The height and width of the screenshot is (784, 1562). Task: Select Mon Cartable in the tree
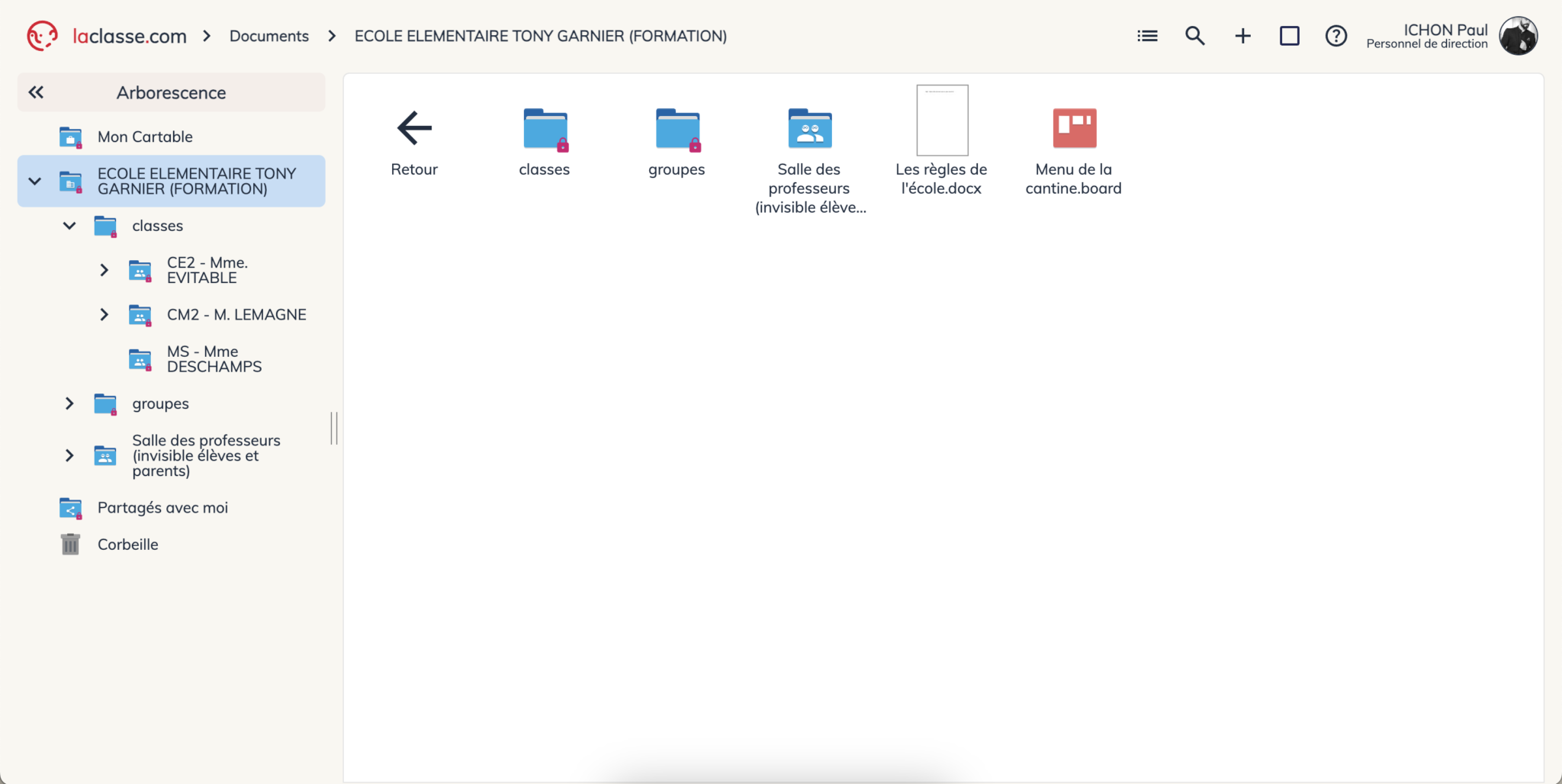coord(145,137)
